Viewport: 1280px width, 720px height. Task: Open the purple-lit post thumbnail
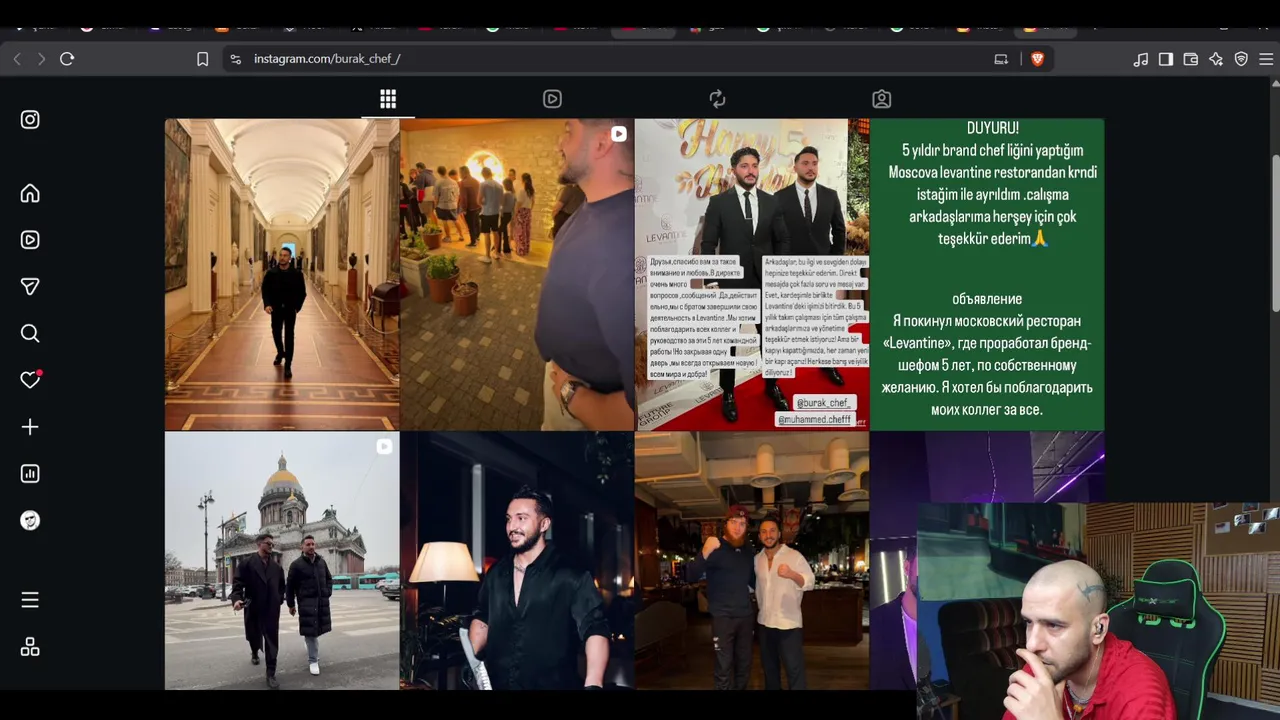pos(987,467)
